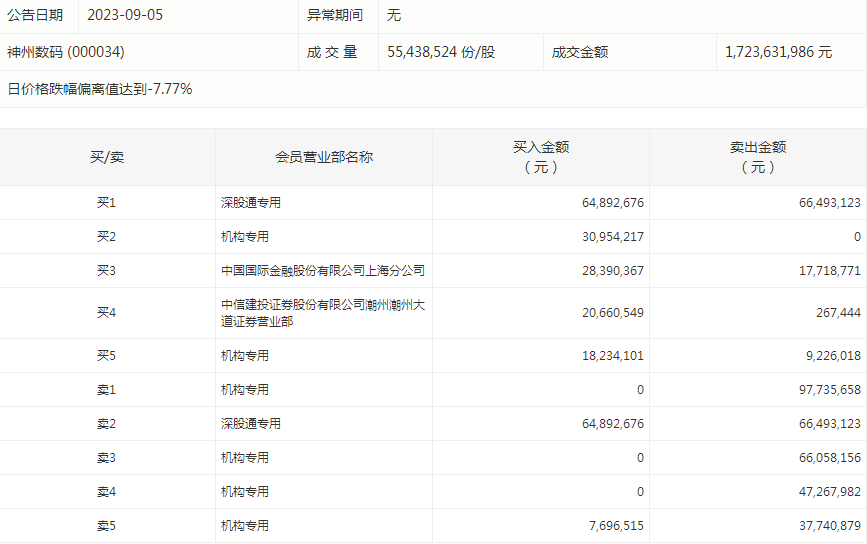Screen dimensions: 867x544
Task: Select buy amount 28,390,367
Action: pos(613,271)
